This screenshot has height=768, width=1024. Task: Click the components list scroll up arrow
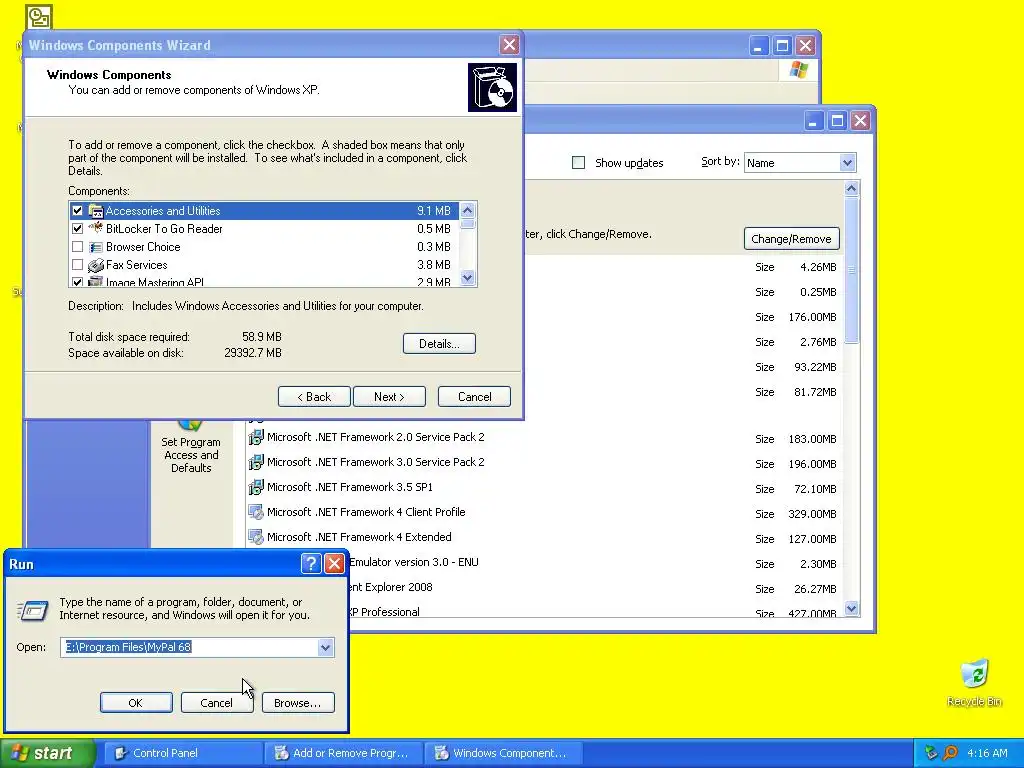pos(468,210)
